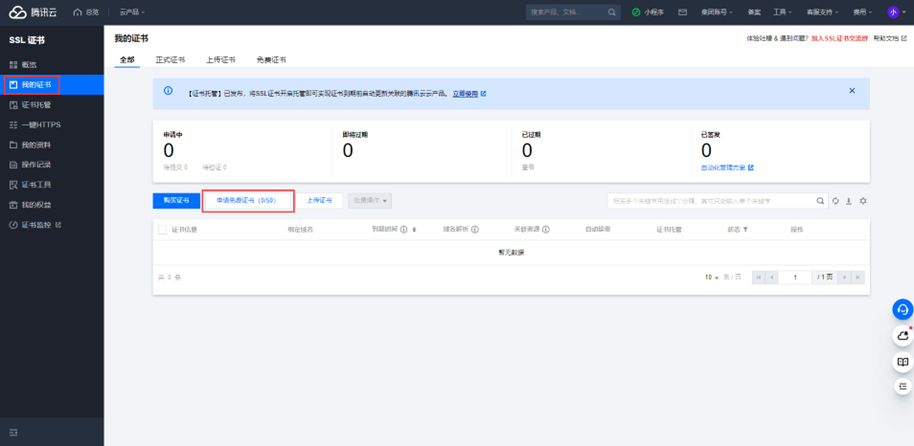Open the 状态 column filter icon
The height and width of the screenshot is (446, 914).
point(745,230)
